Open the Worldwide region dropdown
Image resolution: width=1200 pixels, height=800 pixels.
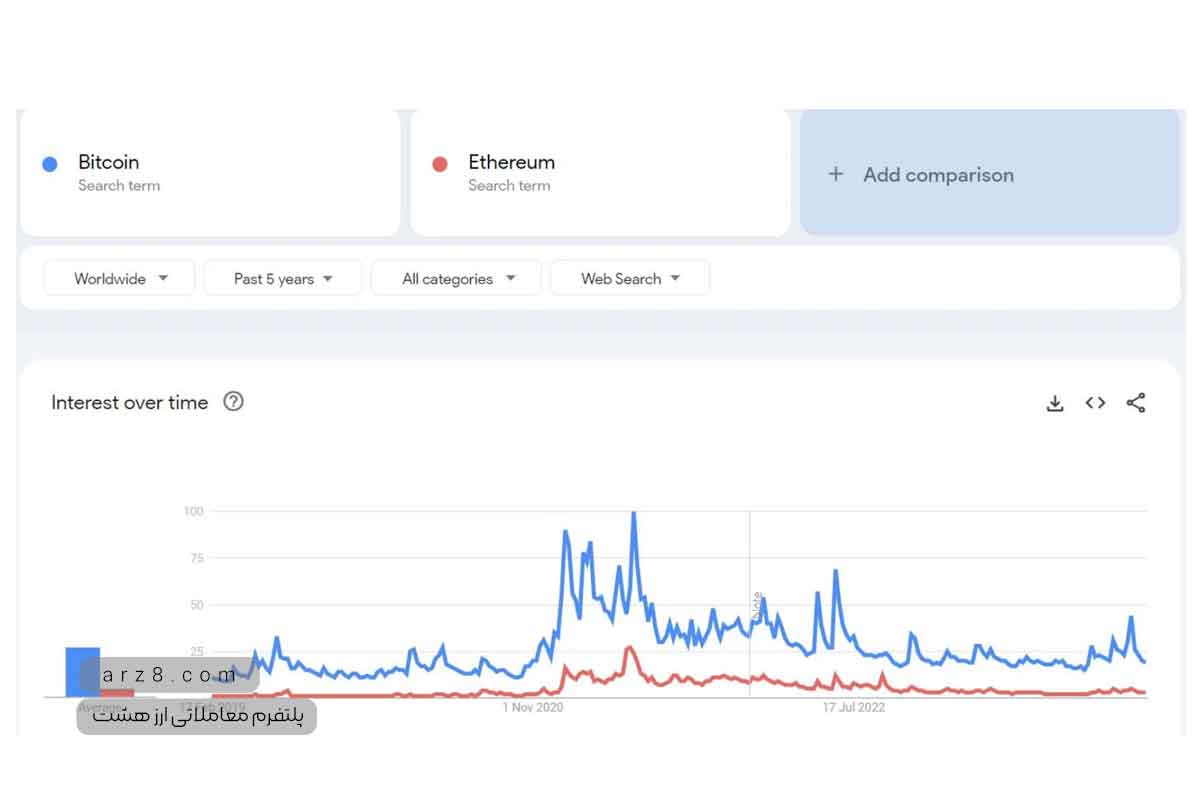[119, 279]
